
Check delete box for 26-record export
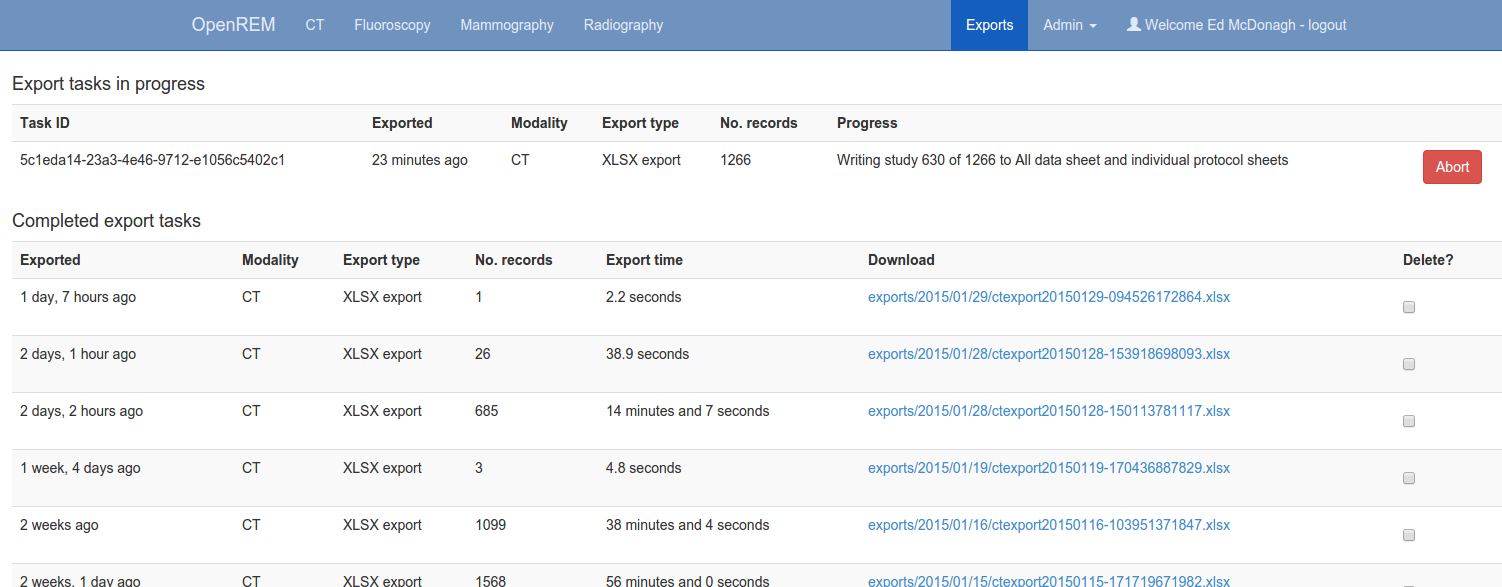(x=1409, y=365)
